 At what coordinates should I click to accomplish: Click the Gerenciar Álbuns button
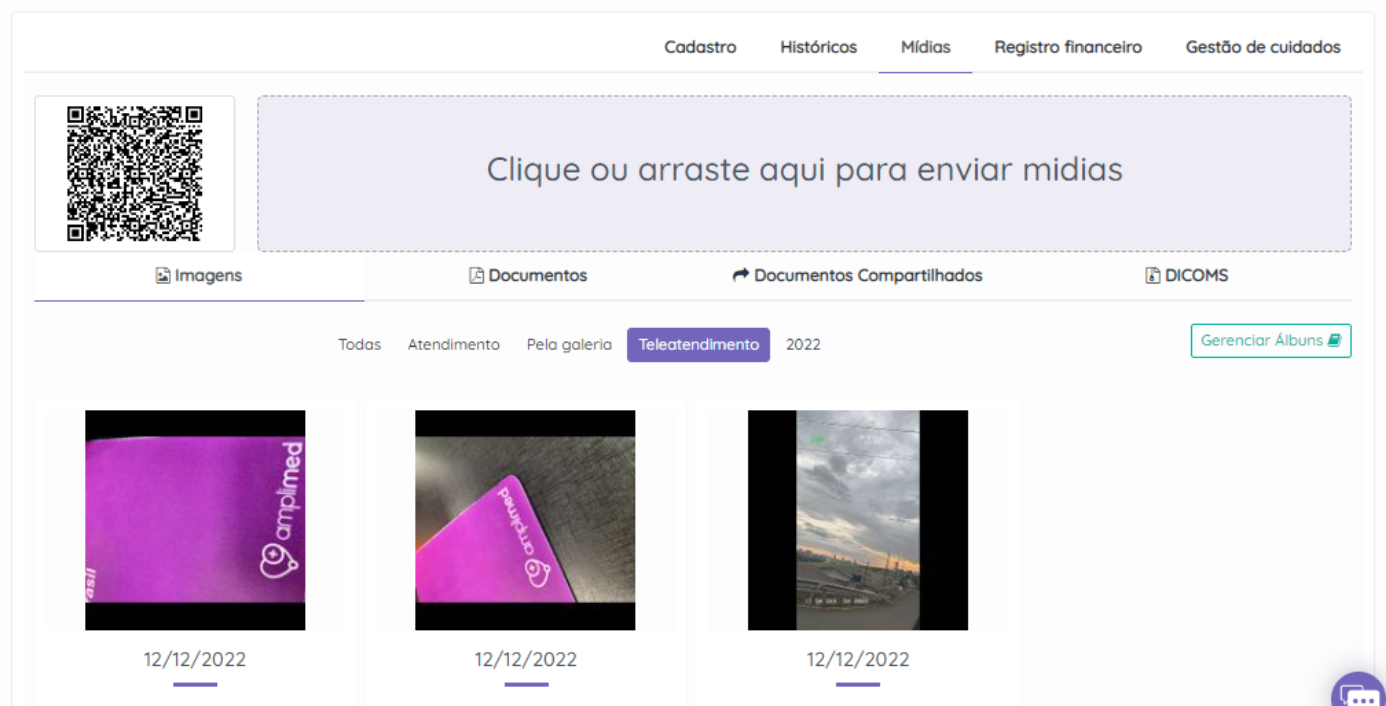1270,341
